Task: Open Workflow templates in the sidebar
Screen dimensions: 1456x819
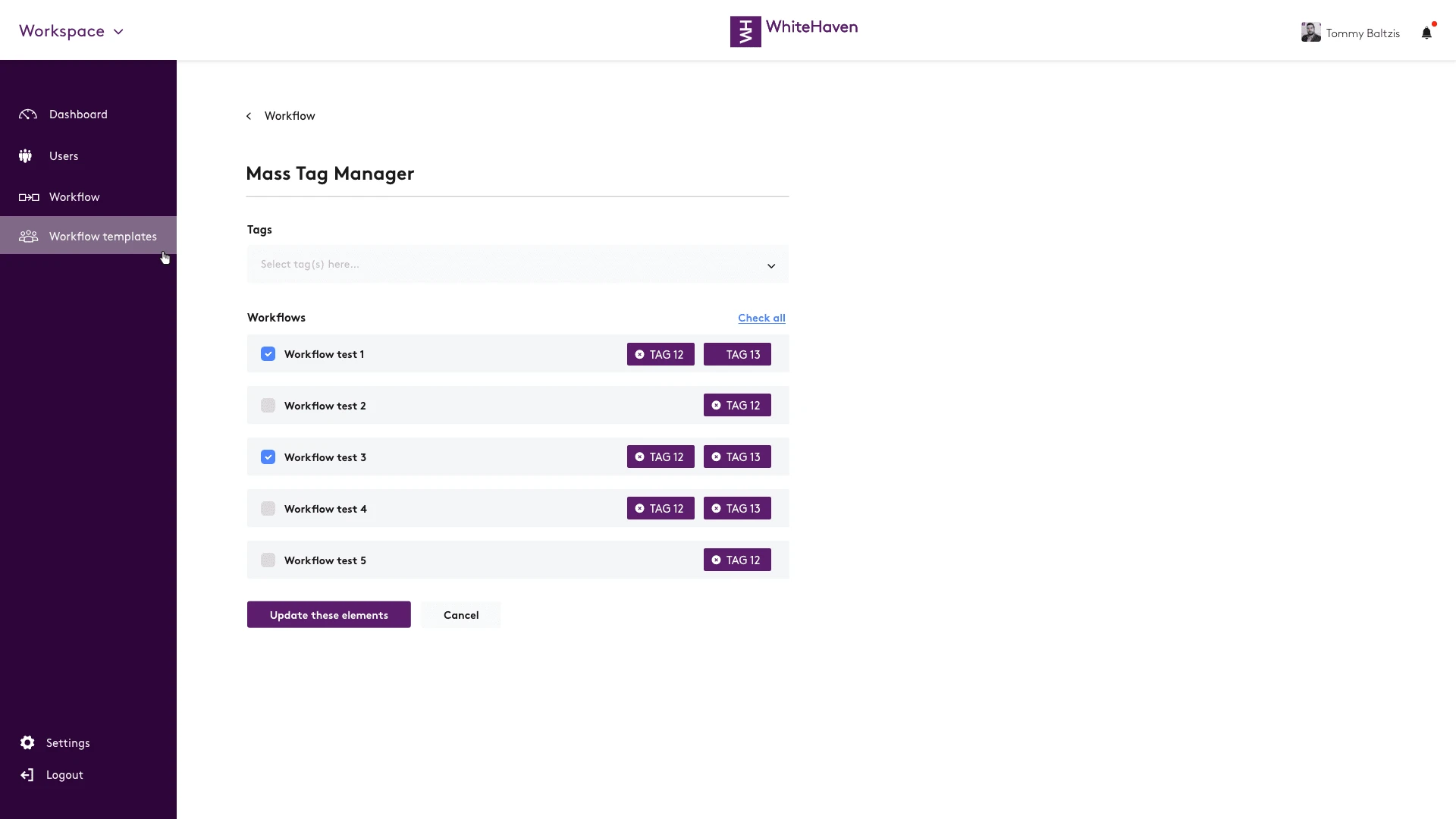Action: [x=88, y=236]
